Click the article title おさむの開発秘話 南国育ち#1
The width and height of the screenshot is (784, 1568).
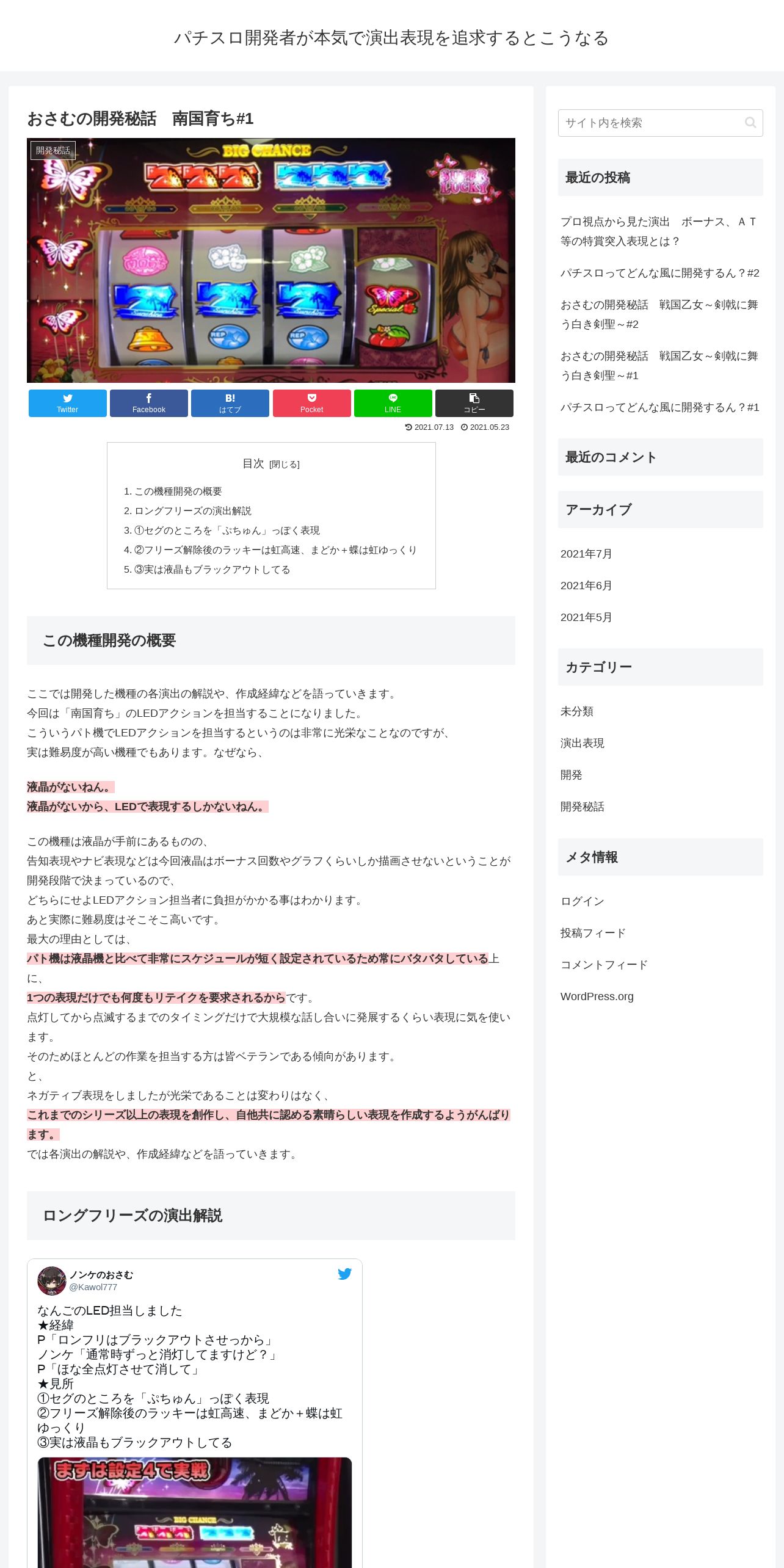click(x=140, y=118)
